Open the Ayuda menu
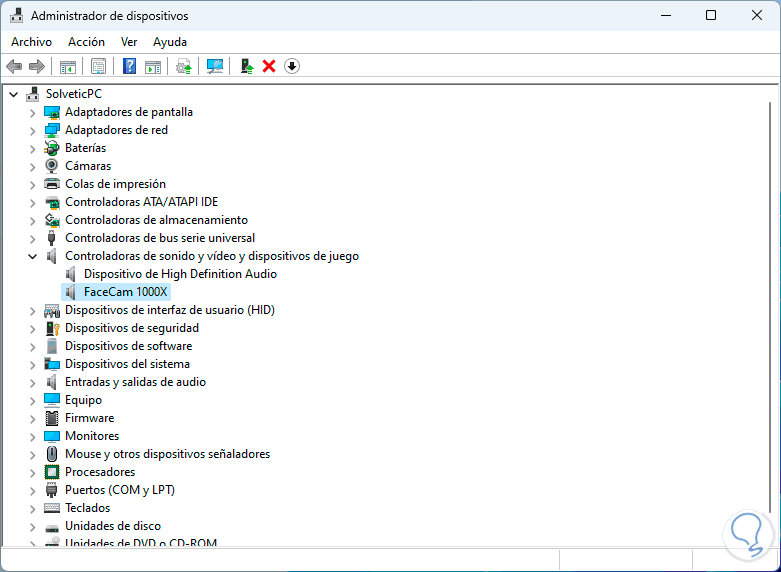781x572 pixels. point(170,42)
